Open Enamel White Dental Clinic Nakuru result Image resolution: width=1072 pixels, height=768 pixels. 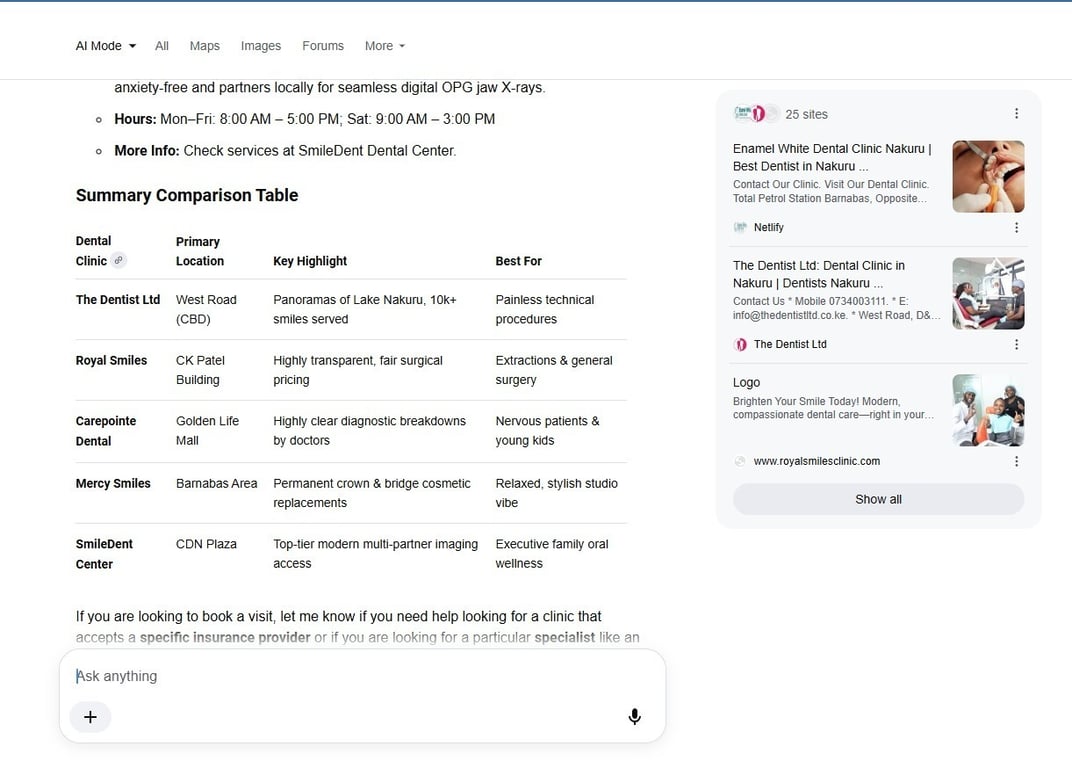832,157
